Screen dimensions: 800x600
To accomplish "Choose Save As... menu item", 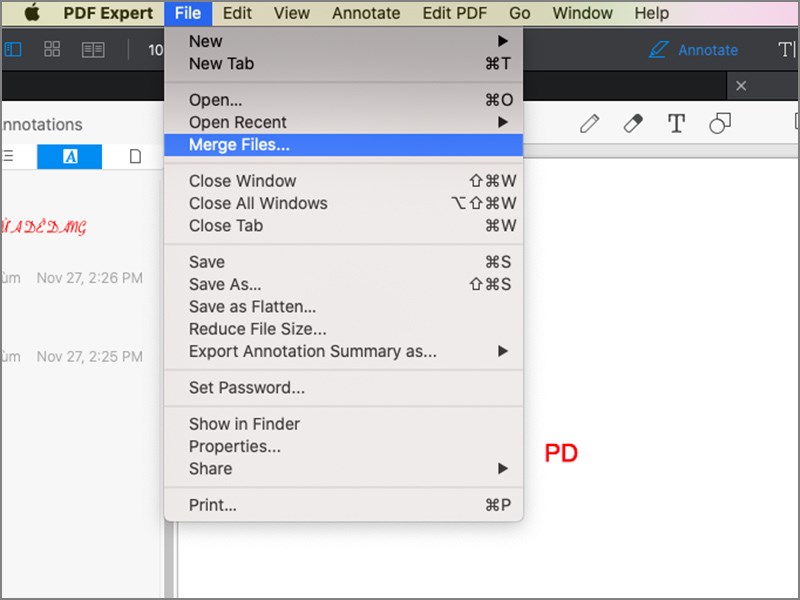I will click(343, 284).
